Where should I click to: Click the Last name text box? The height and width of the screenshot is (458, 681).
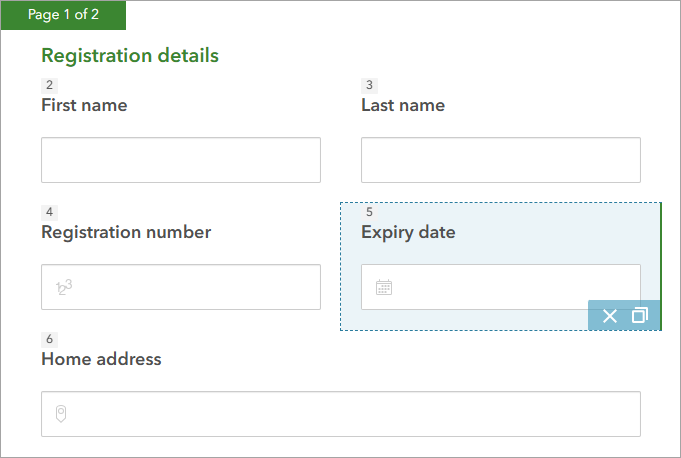[500, 160]
